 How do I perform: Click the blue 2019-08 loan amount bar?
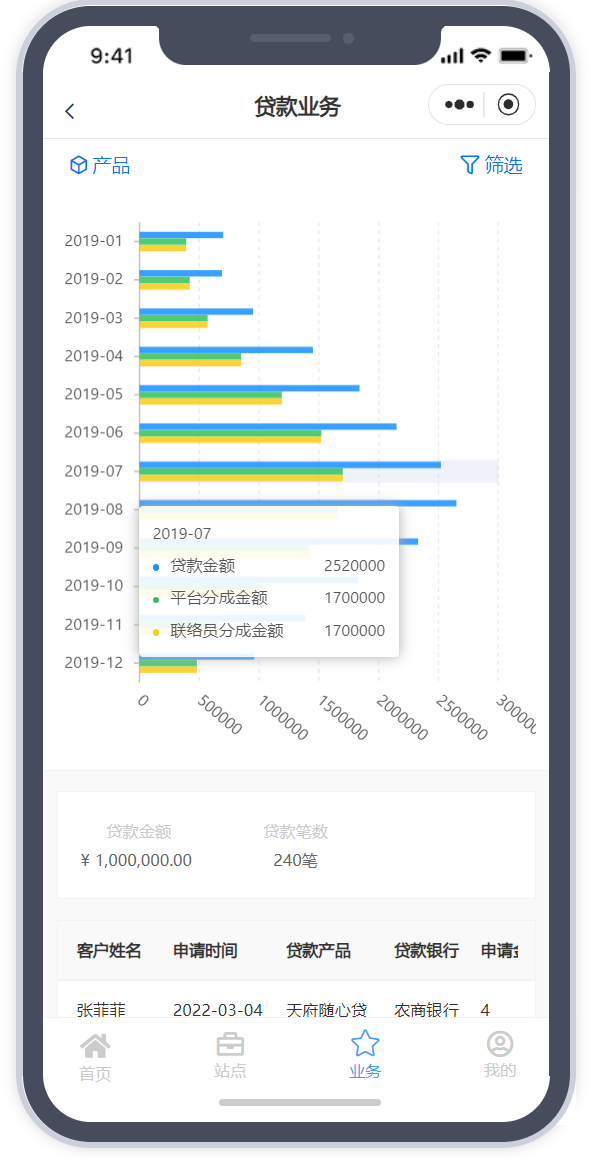point(297,503)
